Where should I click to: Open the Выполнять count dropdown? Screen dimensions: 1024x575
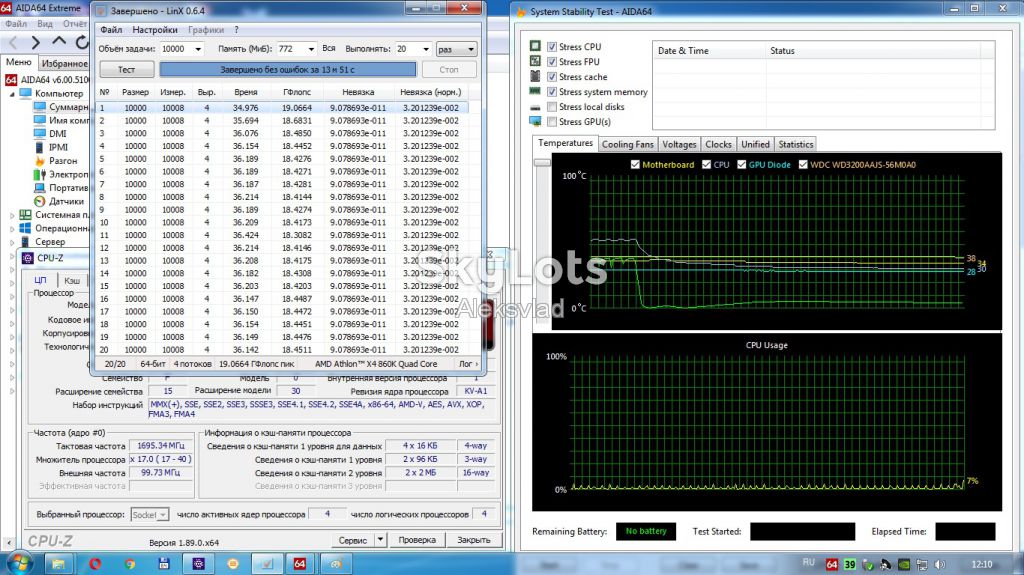[x=426, y=49]
